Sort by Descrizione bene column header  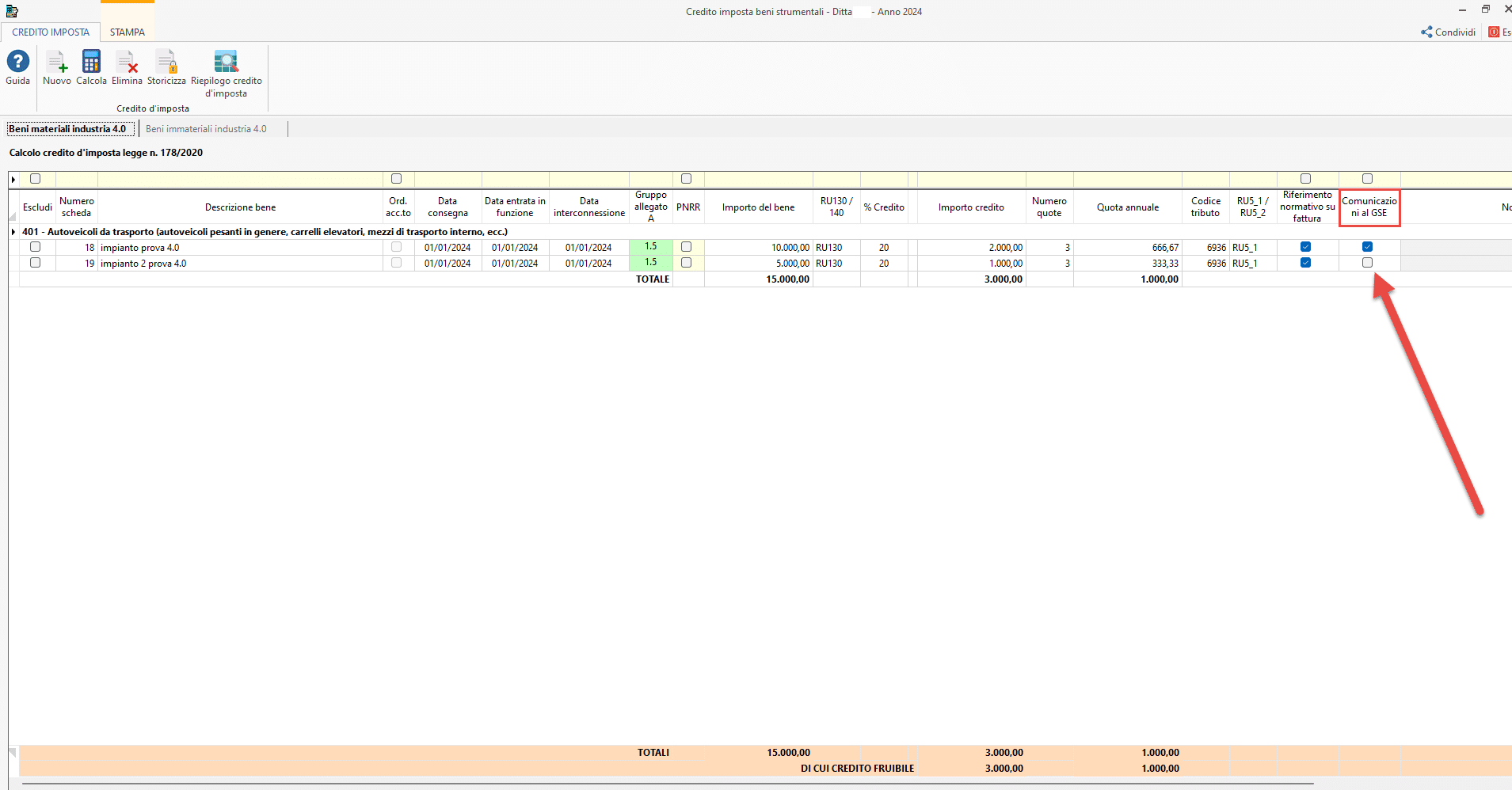tap(240, 207)
